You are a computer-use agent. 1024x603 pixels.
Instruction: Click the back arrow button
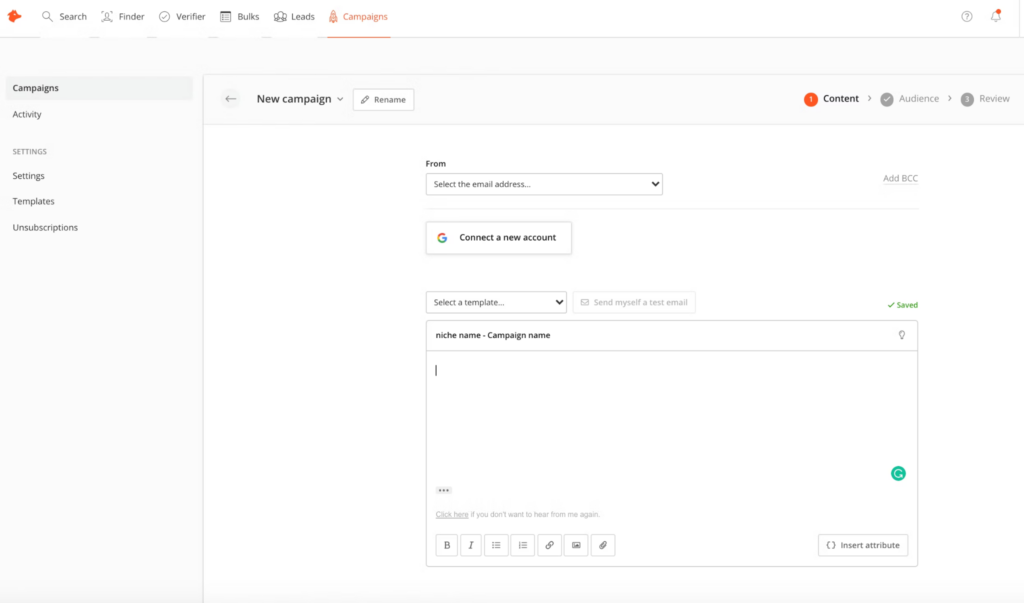pos(231,99)
